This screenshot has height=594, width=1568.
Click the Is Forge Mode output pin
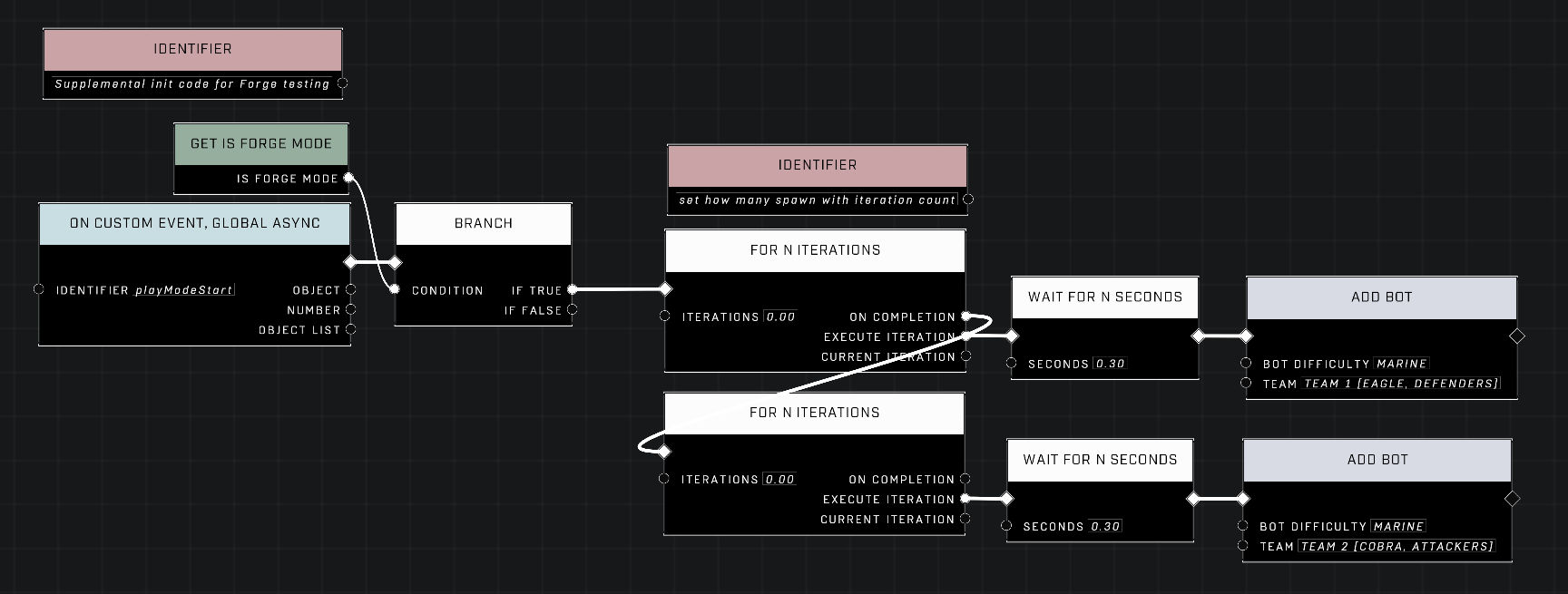(348, 178)
